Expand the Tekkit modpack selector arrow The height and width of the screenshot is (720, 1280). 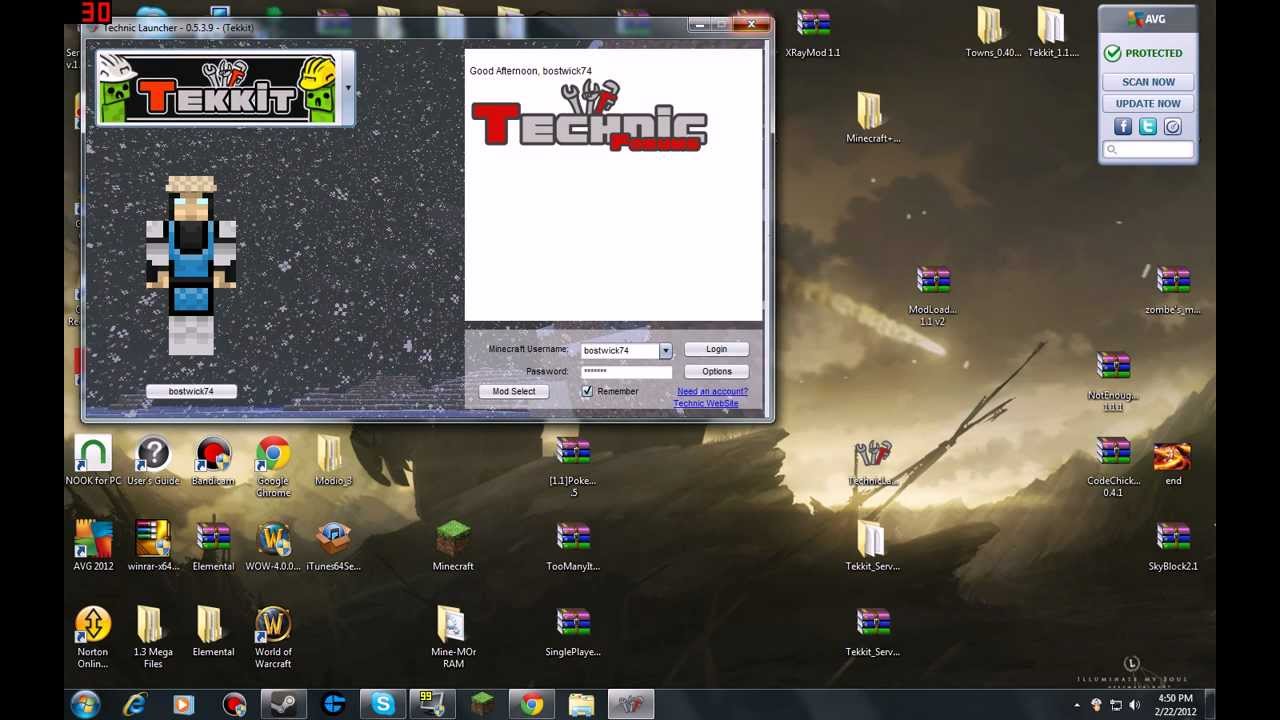(x=348, y=88)
